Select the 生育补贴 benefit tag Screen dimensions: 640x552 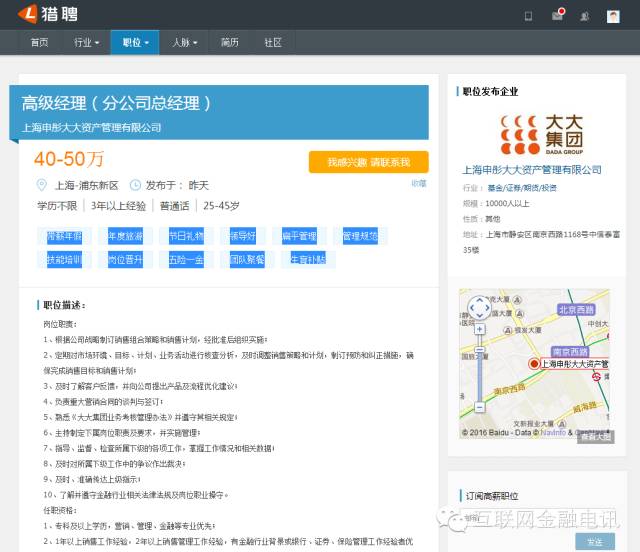pos(308,260)
